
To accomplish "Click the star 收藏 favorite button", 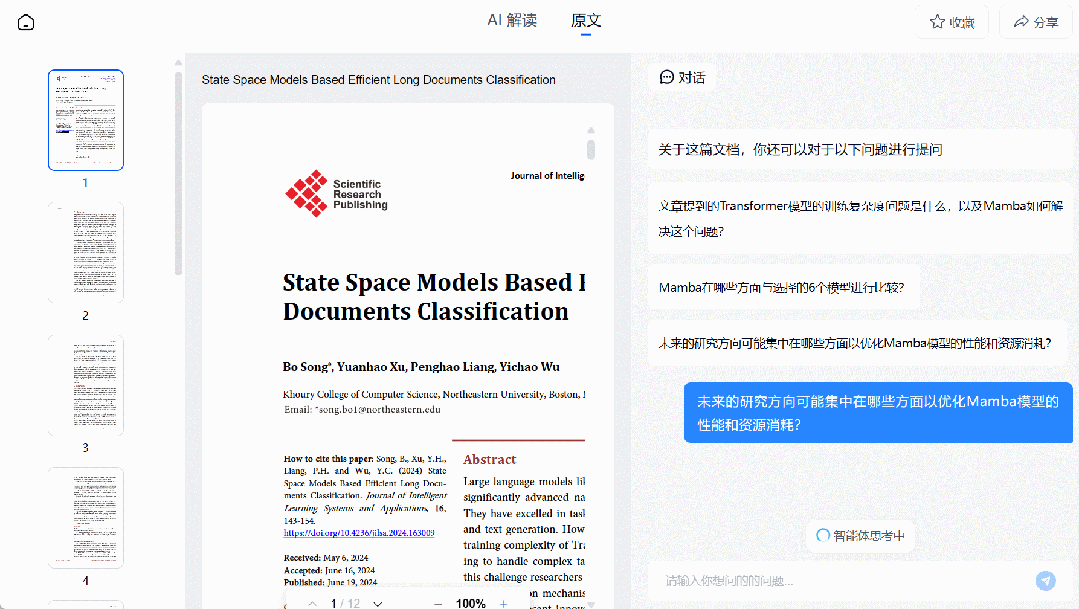I will pyautogui.click(x=952, y=22).
